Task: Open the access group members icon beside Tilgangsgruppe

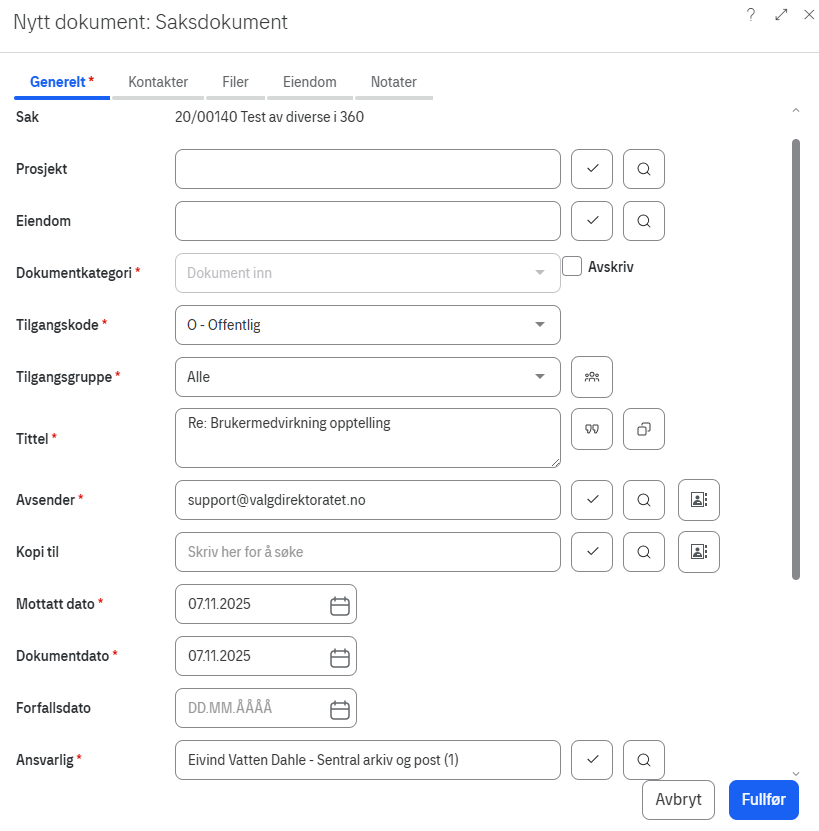Action: pyautogui.click(x=592, y=377)
